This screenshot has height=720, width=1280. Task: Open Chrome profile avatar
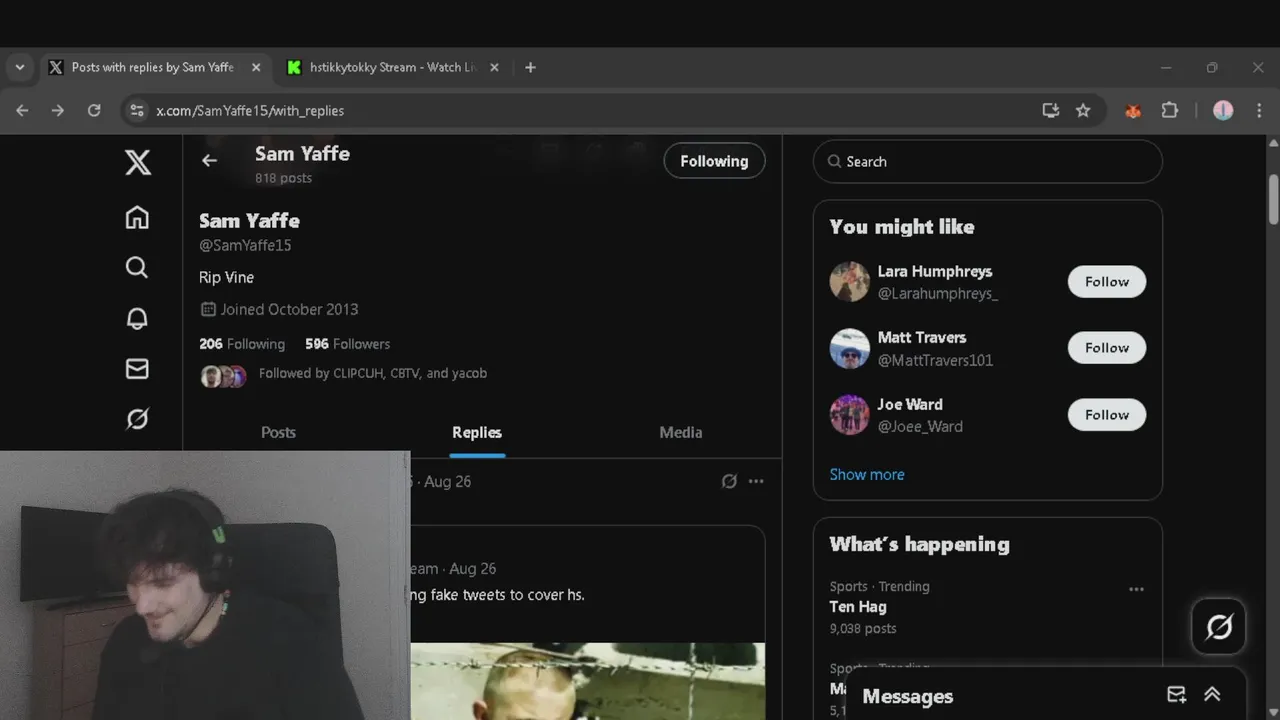(1223, 111)
